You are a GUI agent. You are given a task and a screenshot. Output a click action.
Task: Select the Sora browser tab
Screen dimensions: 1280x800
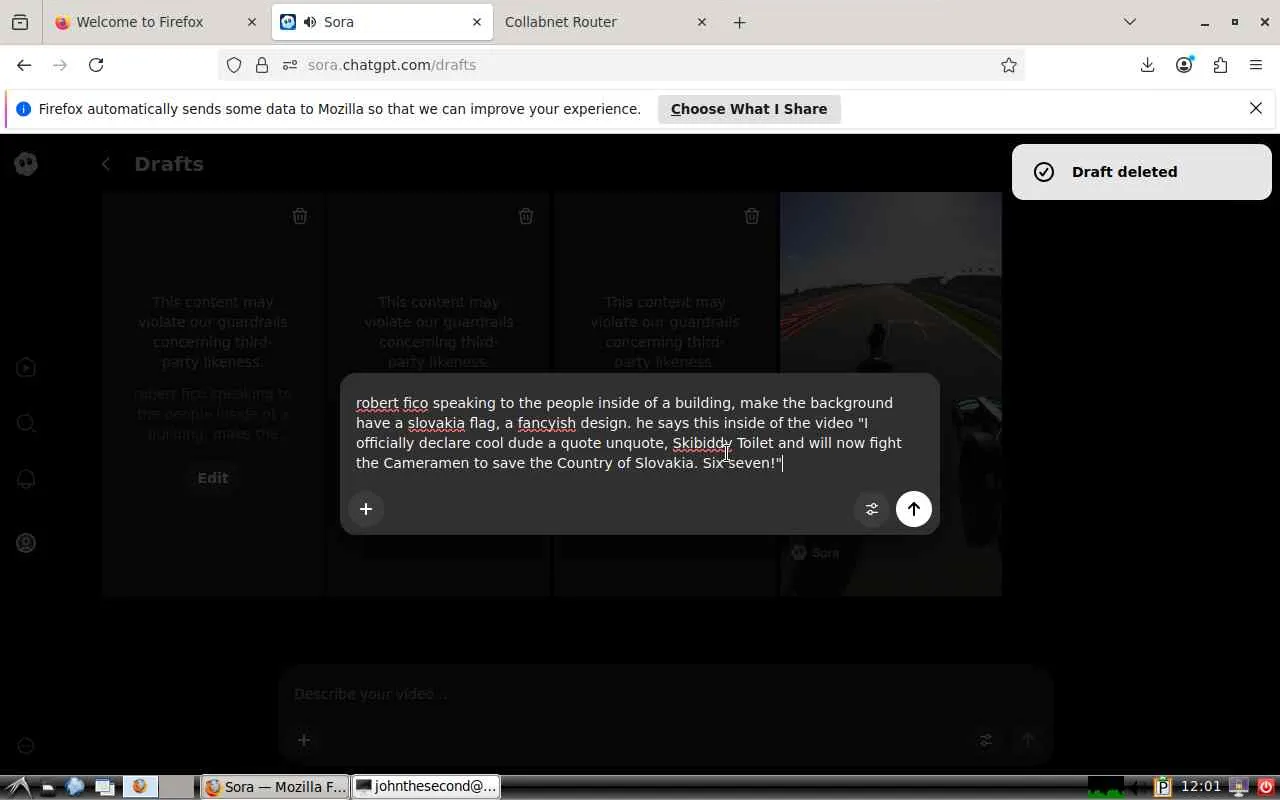382,22
